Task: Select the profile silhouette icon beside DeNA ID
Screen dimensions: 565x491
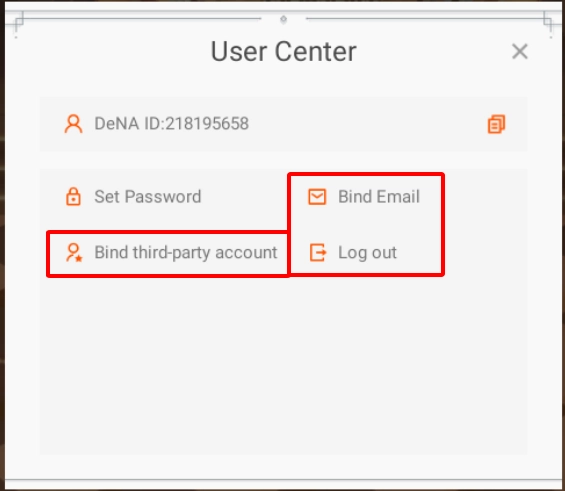Action: pyautogui.click(x=74, y=124)
